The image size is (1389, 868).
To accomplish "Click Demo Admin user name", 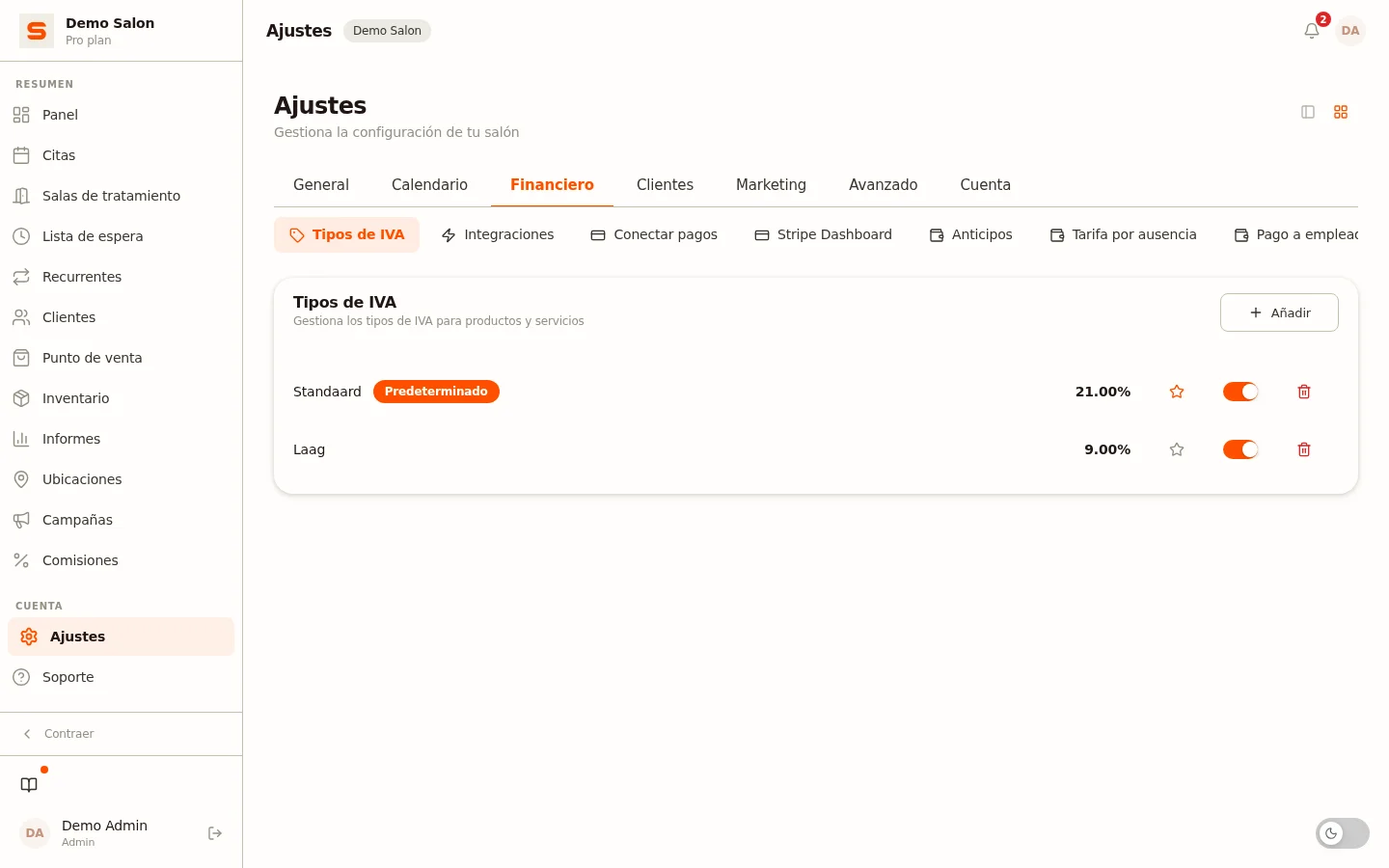I will coord(104,826).
